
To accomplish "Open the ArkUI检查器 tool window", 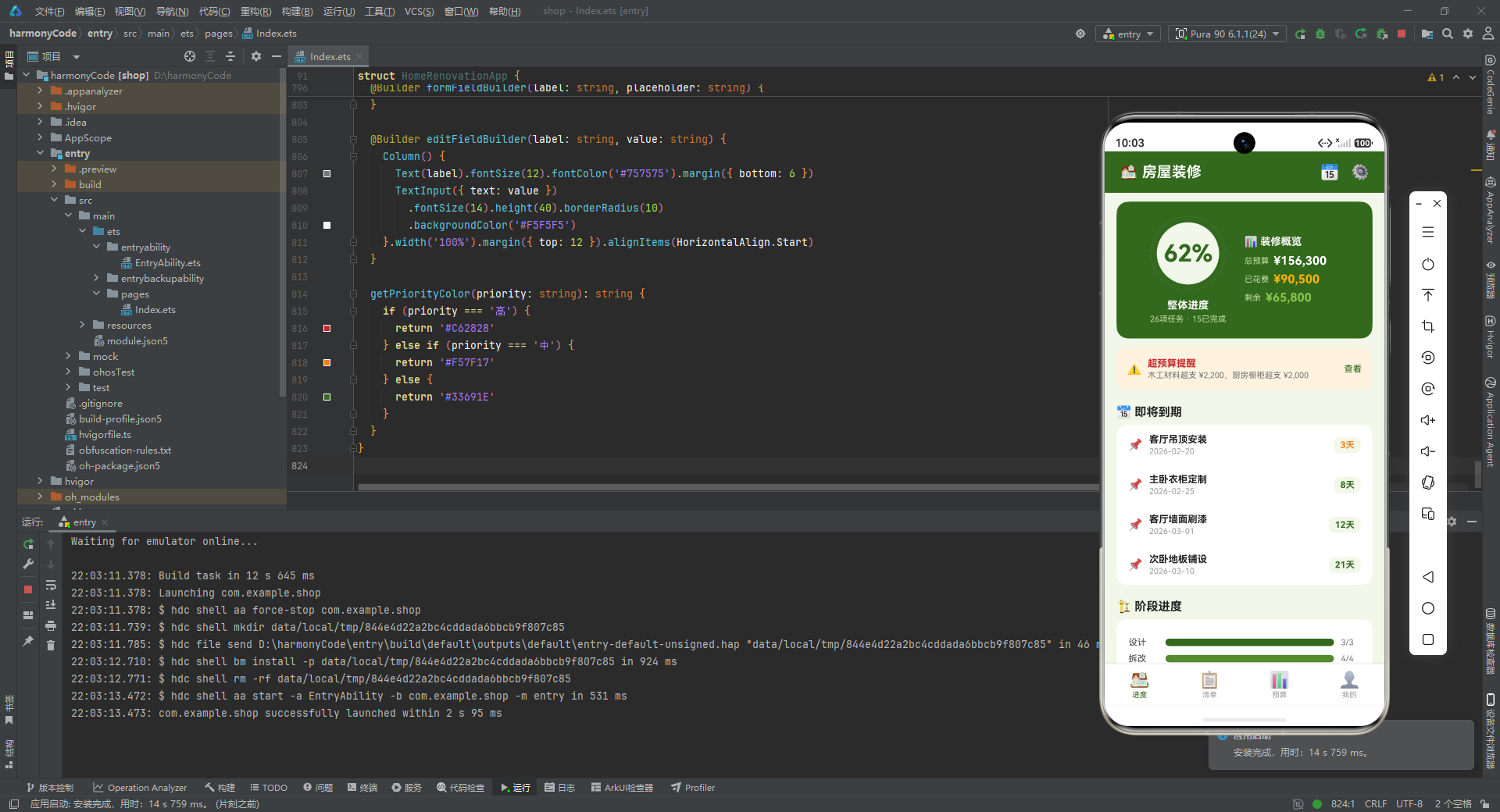I will [622, 787].
